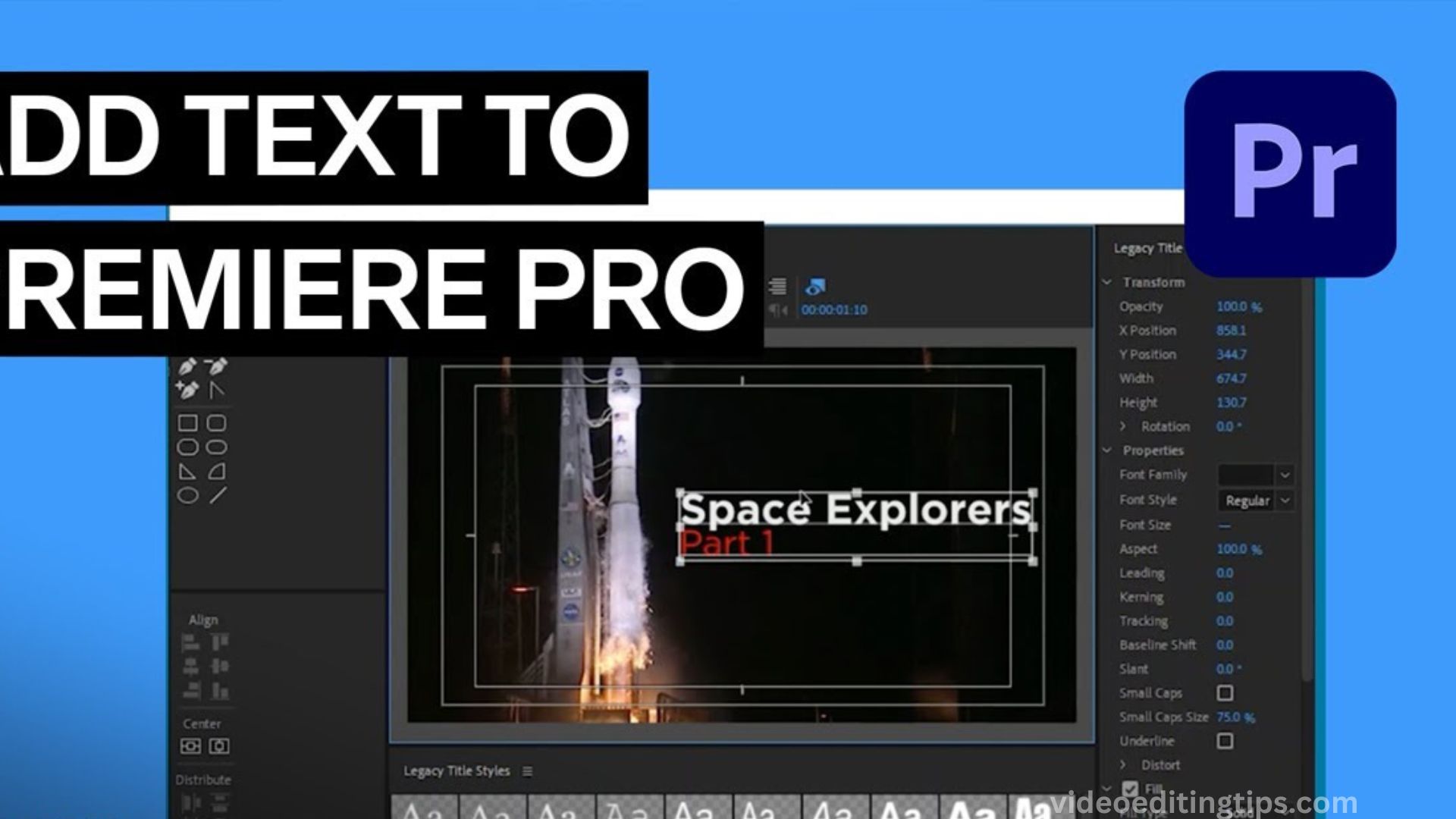Click the Font Size value

tap(1225, 526)
